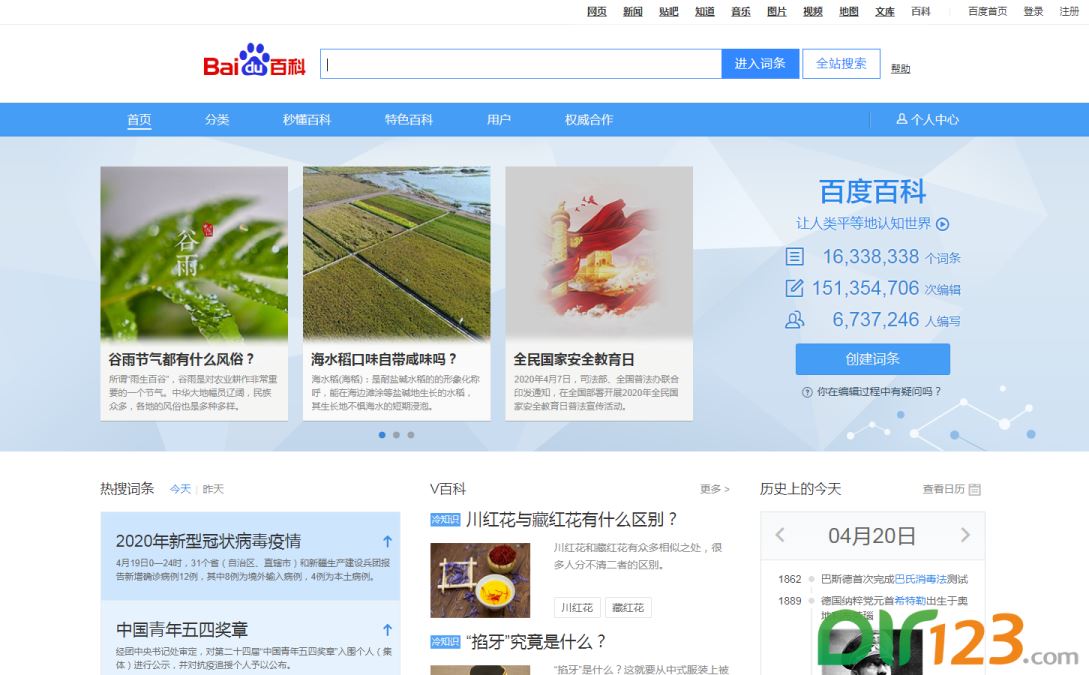1089x675 pixels.
Task: Open hot entry 2020年新型冠状病毒疫情
Action: click(x=208, y=541)
